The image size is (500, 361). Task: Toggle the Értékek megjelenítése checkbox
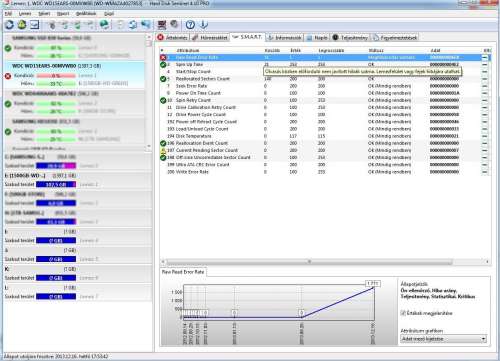(x=403, y=313)
